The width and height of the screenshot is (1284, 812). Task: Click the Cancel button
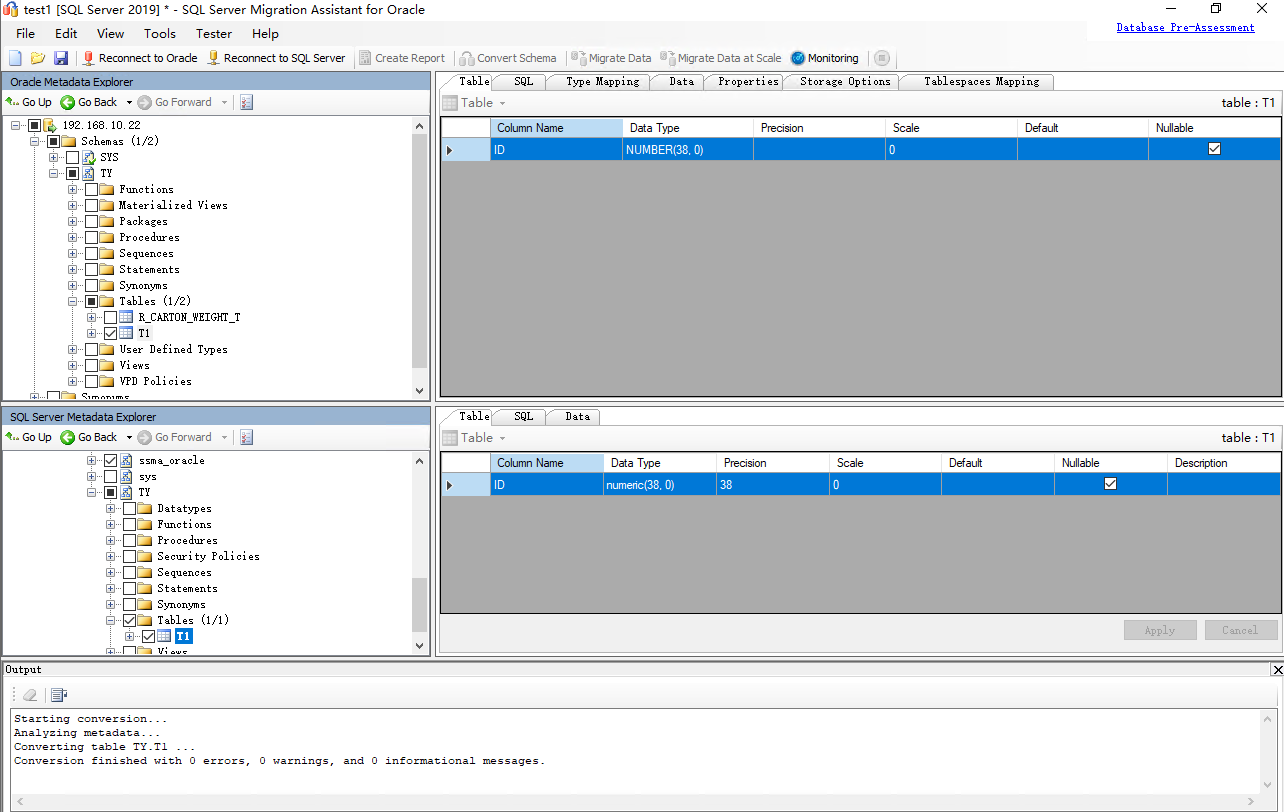click(x=1240, y=630)
